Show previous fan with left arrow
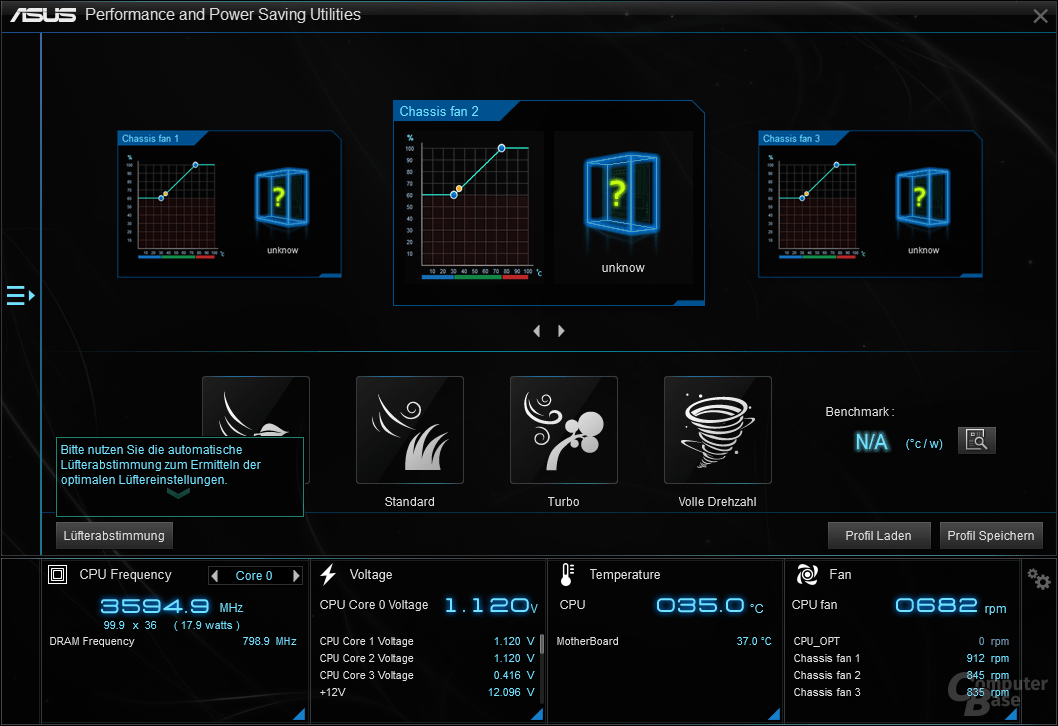This screenshot has width=1058, height=726. [x=537, y=331]
